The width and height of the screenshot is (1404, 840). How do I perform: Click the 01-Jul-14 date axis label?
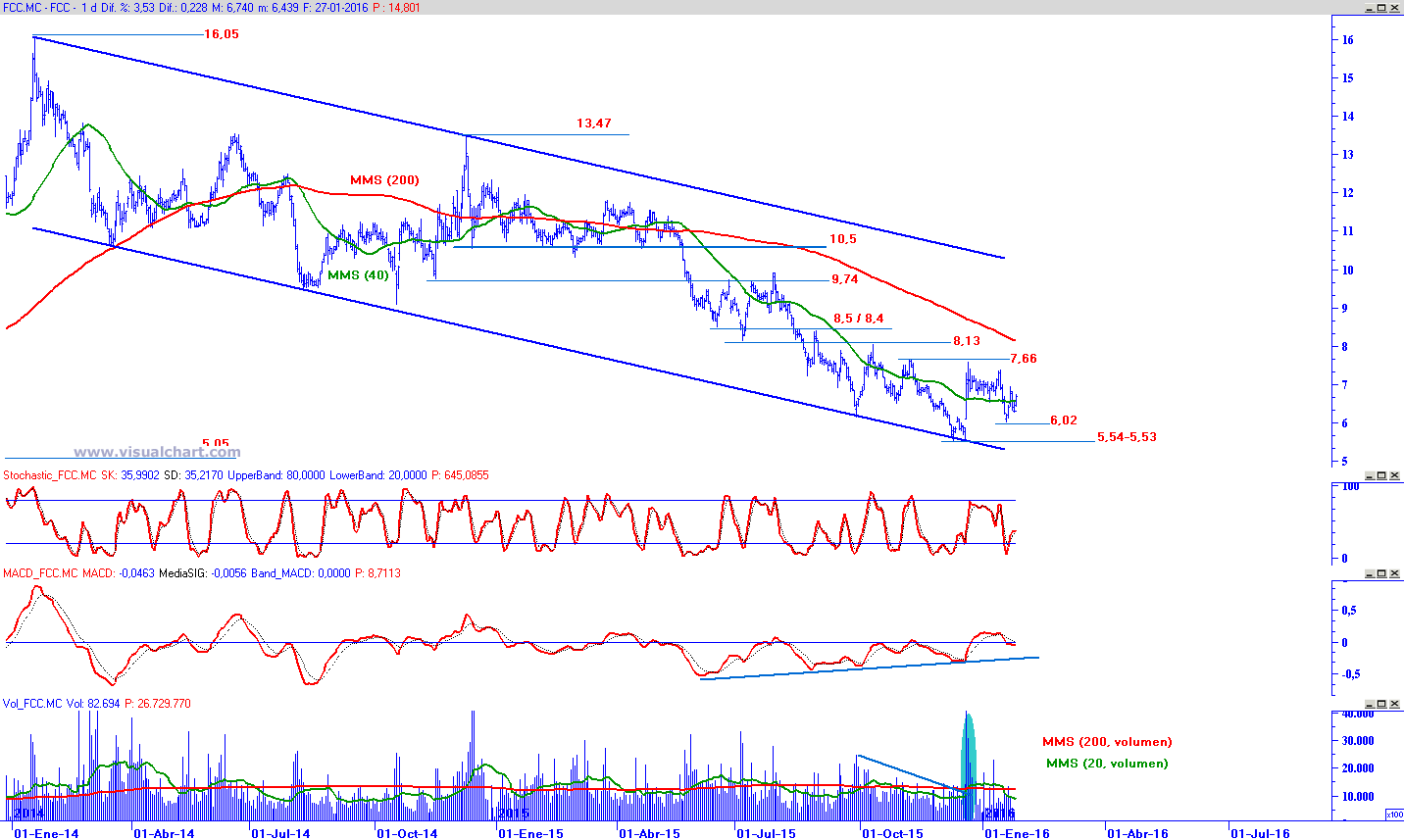coord(281,834)
